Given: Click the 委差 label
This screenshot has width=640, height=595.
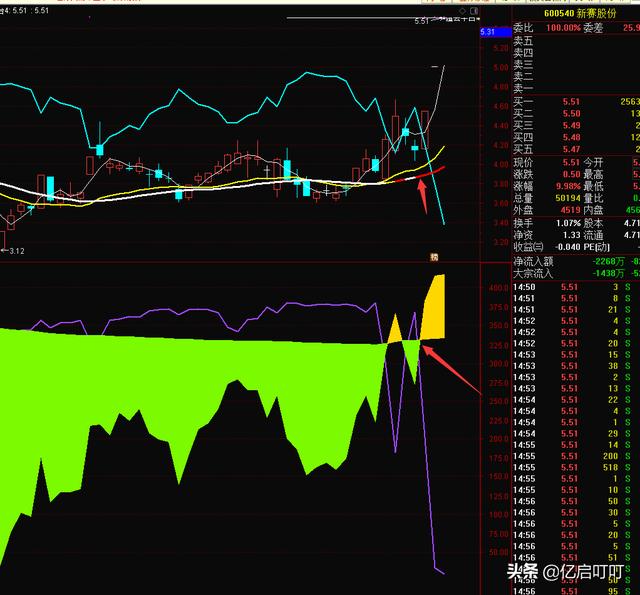Looking at the screenshot, I should click(x=593, y=28).
